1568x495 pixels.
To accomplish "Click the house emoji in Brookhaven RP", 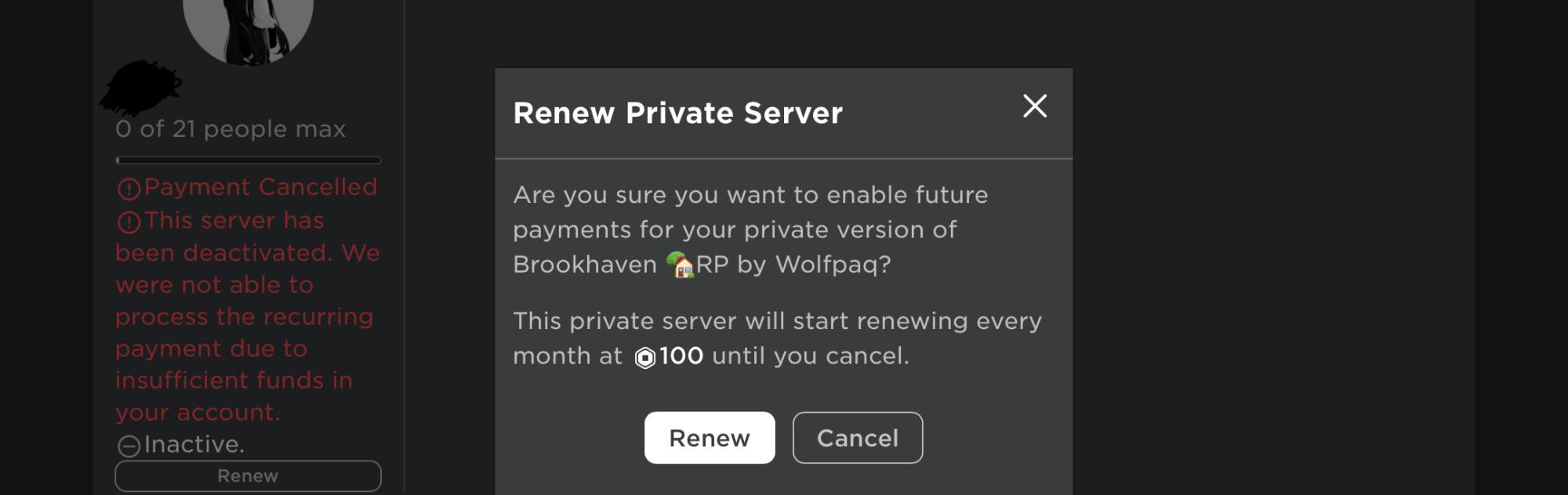I will tap(680, 265).
